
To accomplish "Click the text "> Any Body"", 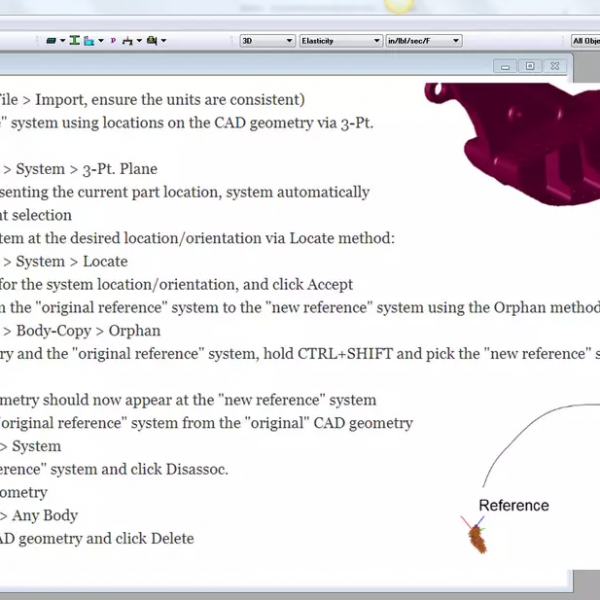I will tap(39, 516).
